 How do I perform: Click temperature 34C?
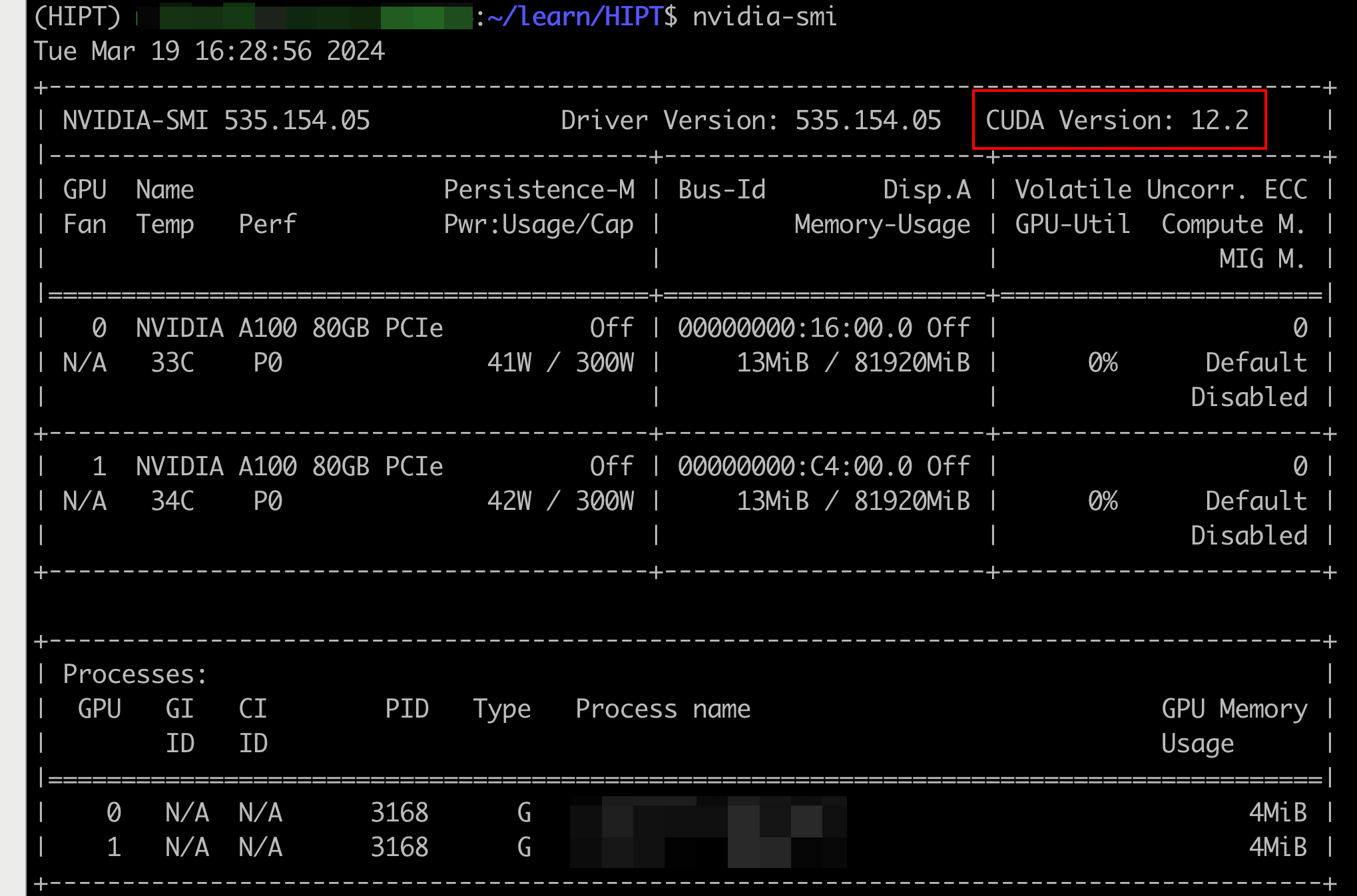[x=172, y=501]
